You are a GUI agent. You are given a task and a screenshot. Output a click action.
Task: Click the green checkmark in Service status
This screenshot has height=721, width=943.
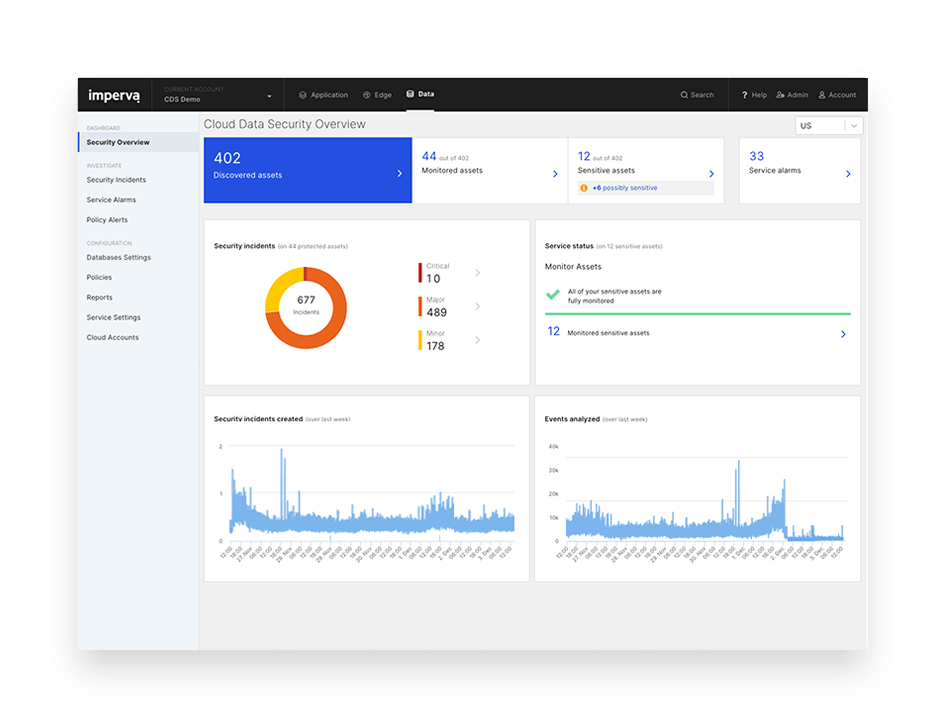553,295
